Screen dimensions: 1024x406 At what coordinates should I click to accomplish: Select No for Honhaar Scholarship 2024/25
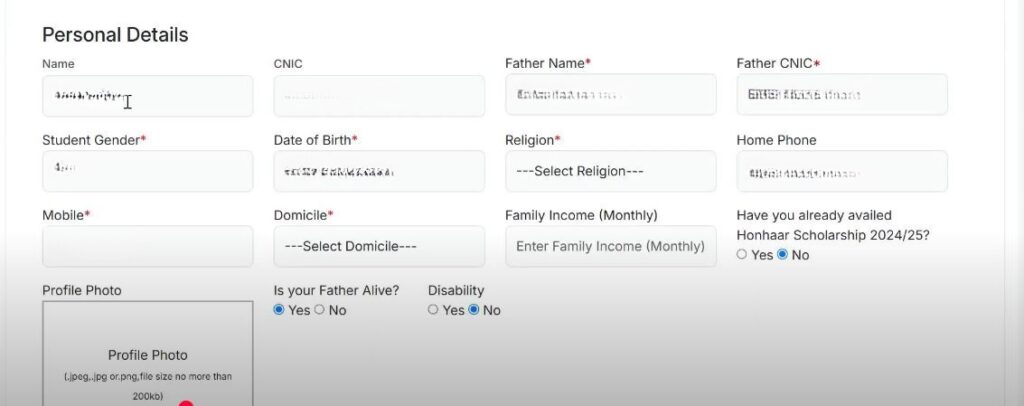tap(783, 255)
